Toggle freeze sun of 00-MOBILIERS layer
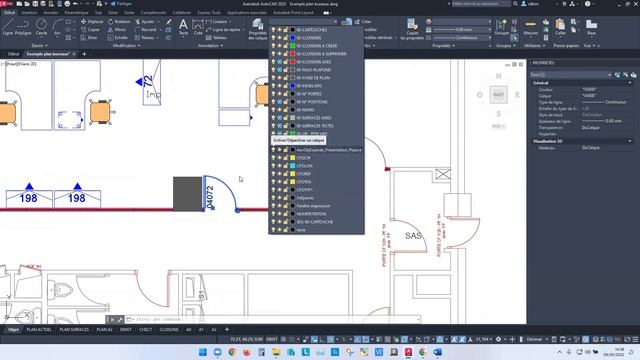 coord(280,86)
